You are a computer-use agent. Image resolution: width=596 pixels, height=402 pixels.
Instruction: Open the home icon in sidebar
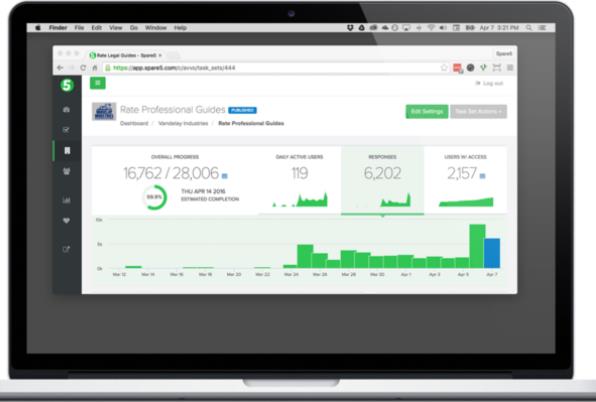[x=66, y=109]
